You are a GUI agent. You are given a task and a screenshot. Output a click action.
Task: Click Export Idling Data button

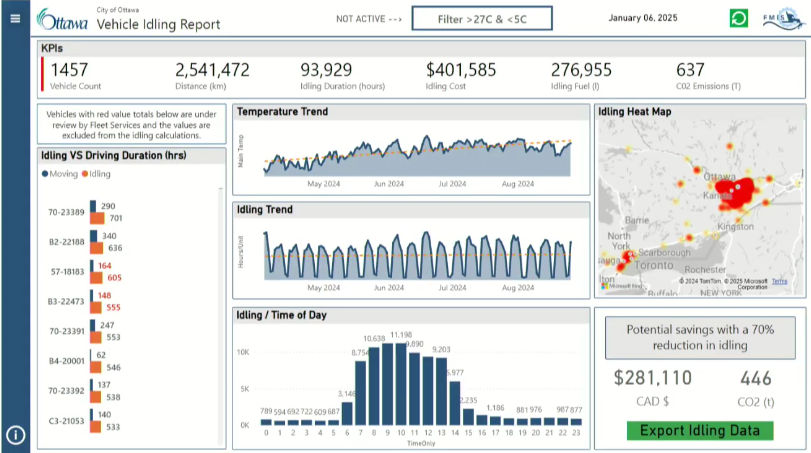click(x=700, y=431)
